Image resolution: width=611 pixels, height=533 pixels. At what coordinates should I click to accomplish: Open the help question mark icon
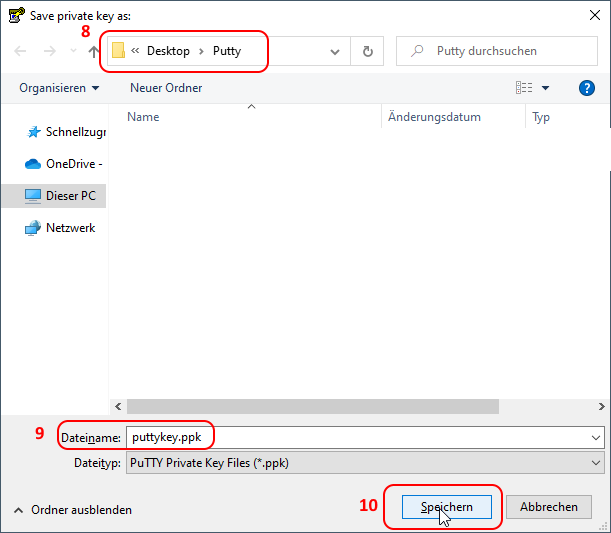(587, 88)
